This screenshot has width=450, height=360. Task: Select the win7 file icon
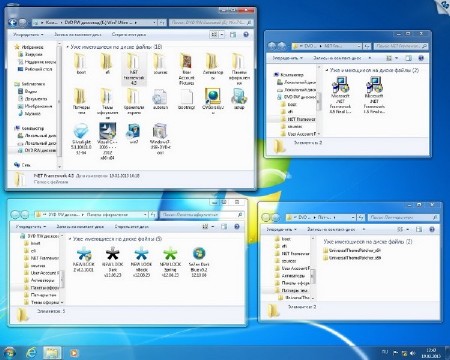(133, 133)
